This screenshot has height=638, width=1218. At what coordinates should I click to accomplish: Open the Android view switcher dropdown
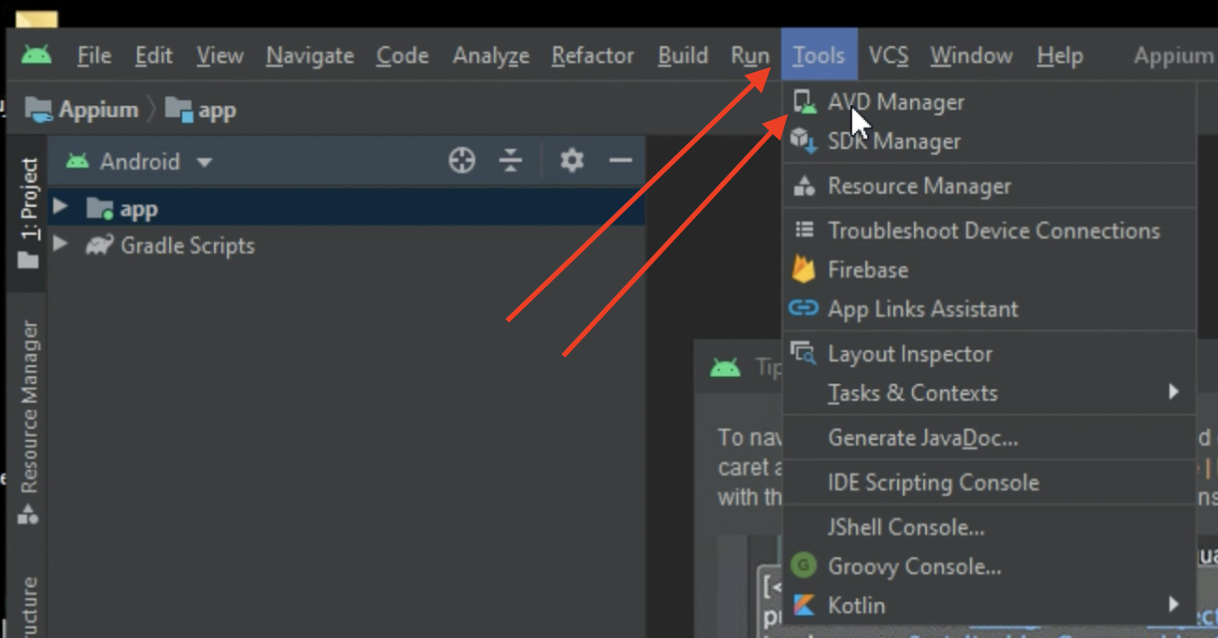pos(204,161)
